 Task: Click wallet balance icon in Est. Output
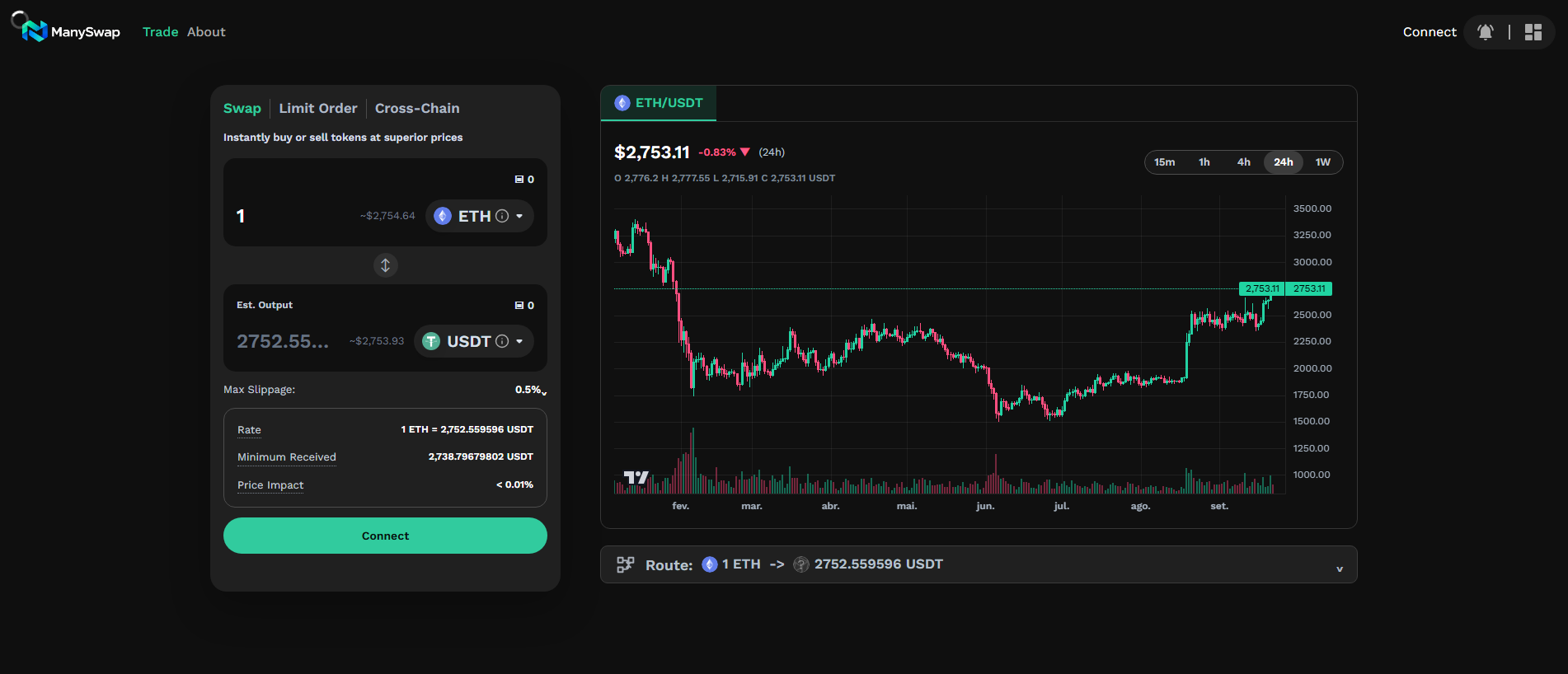[x=519, y=305]
